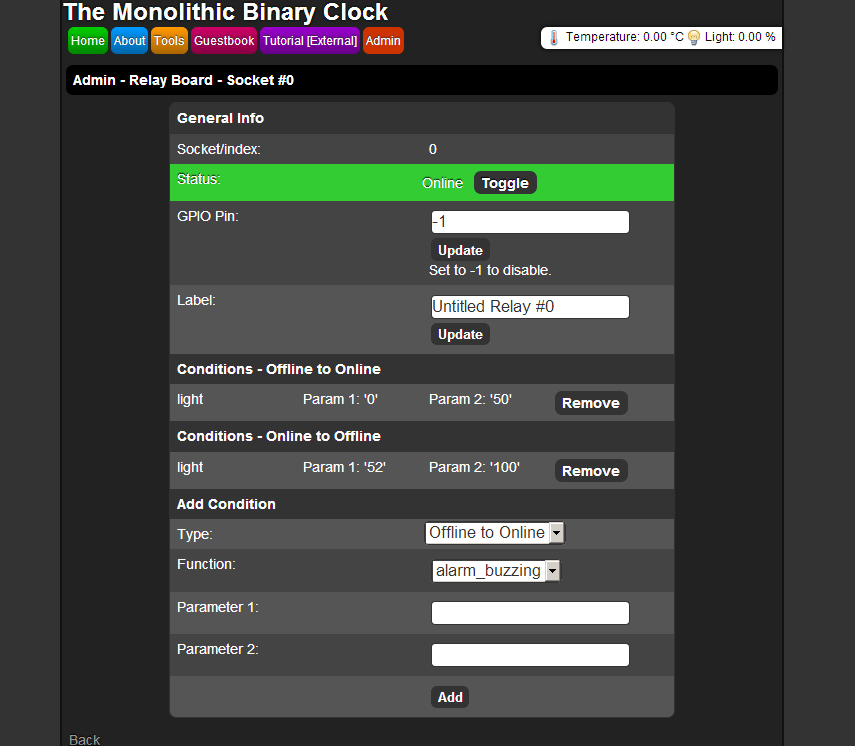Navigate to the Tools section
Viewport: 855px width, 746px height.
point(169,41)
